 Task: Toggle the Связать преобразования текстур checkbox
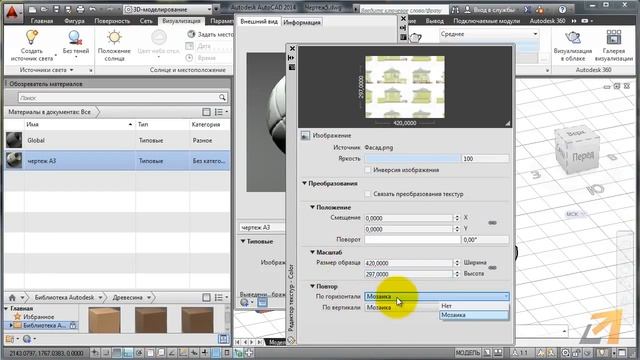click(x=368, y=194)
